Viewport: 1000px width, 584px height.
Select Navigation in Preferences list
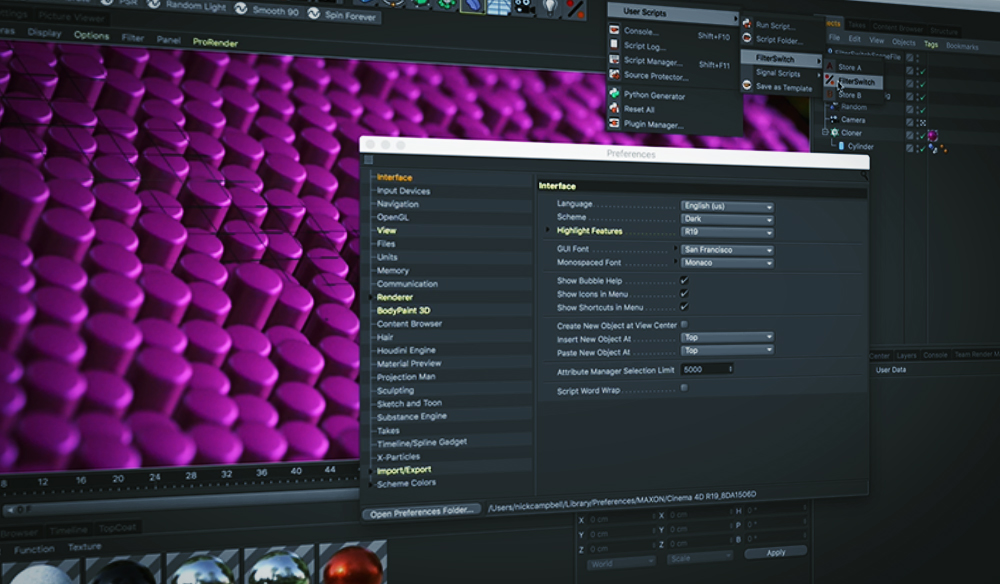[x=397, y=204]
